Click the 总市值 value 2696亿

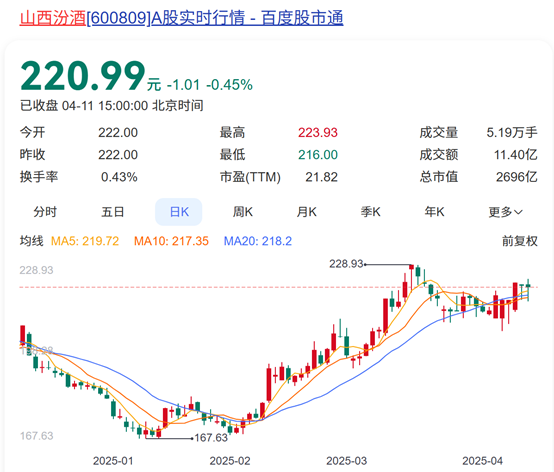[x=517, y=177]
